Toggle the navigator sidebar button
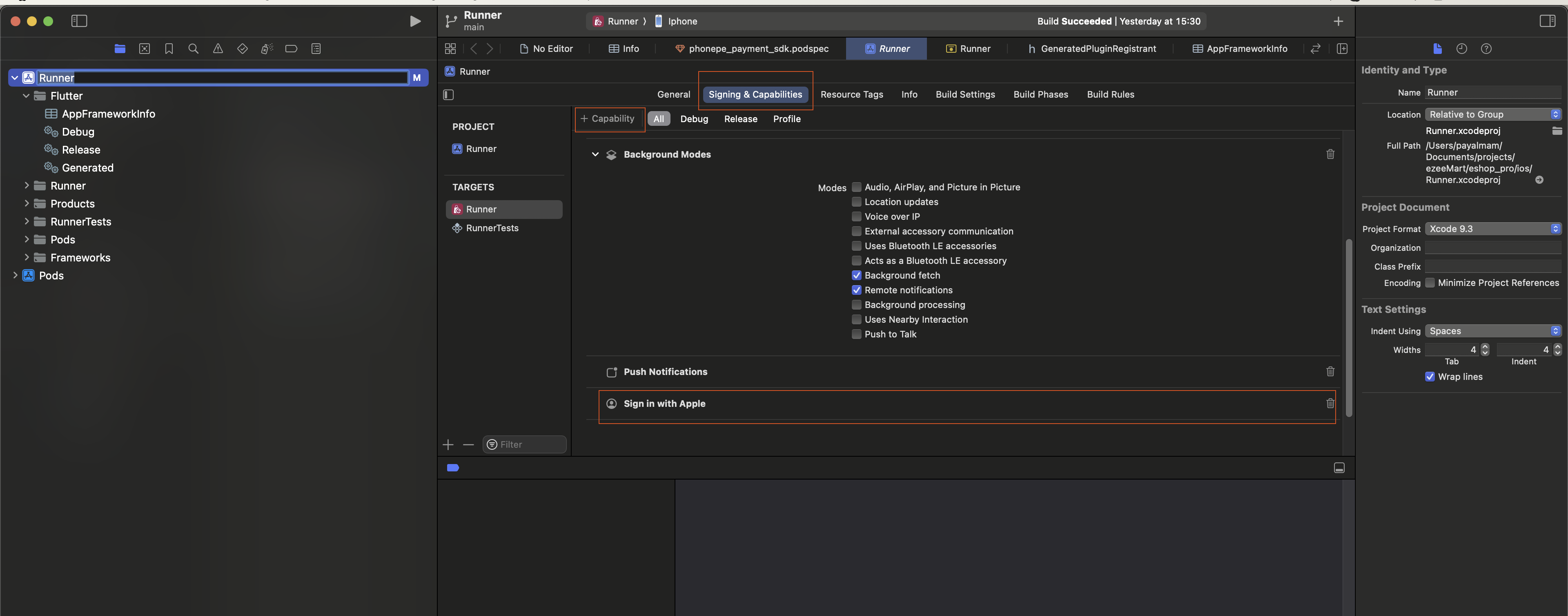The height and width of the screenshot is (616, 1568). (x=79, y=21)
